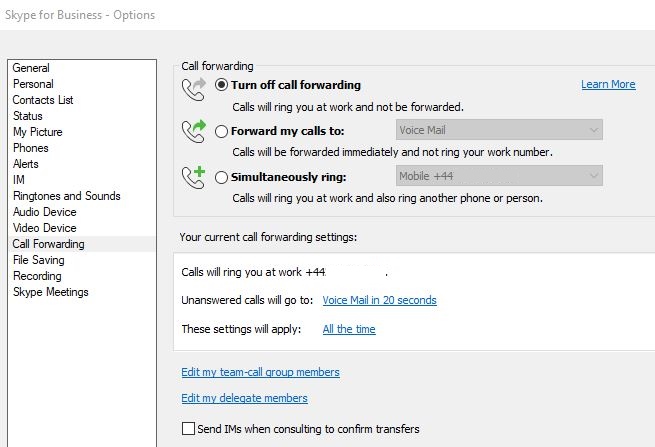Enable Send IMs when consulting checkbox
655x447 pixels.
[x=189, y=429]
